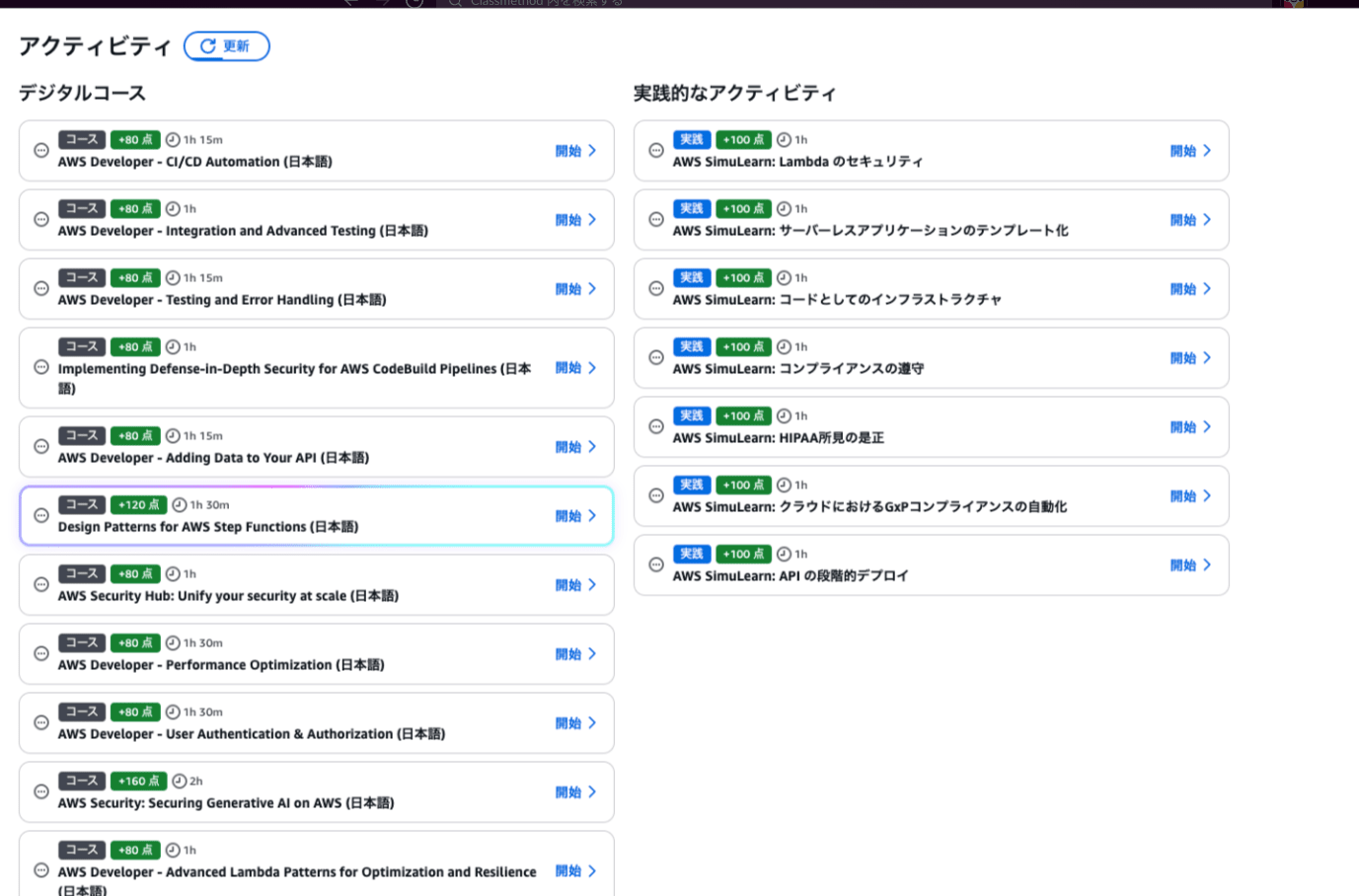This screenshot has width=1359, height=896.
Task: Click title "AWS SimuLearn: API の段階的デプロイ"
Action: [791, 576]
